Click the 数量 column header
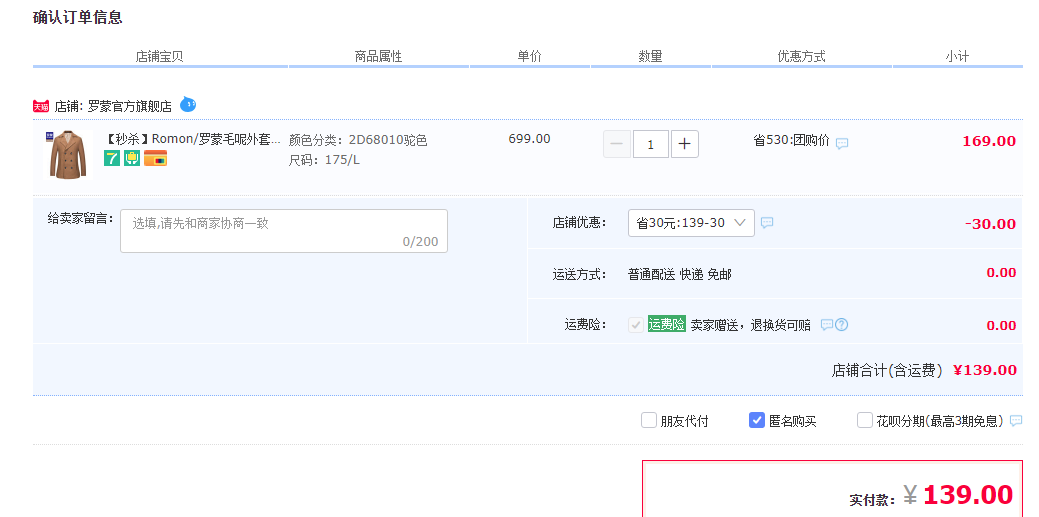 click(x=650, y=56)
